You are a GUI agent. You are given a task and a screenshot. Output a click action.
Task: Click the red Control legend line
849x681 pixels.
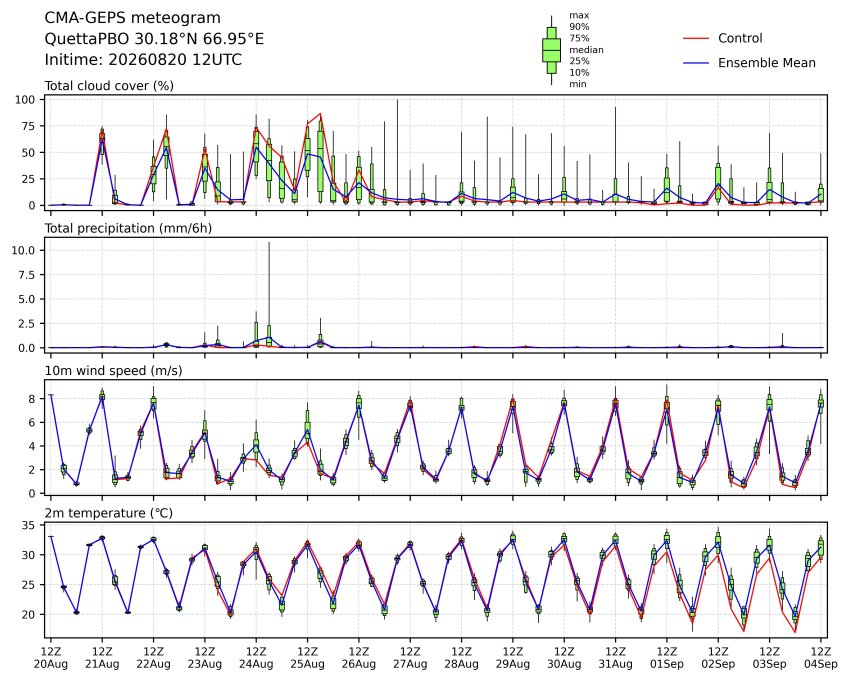696,38
